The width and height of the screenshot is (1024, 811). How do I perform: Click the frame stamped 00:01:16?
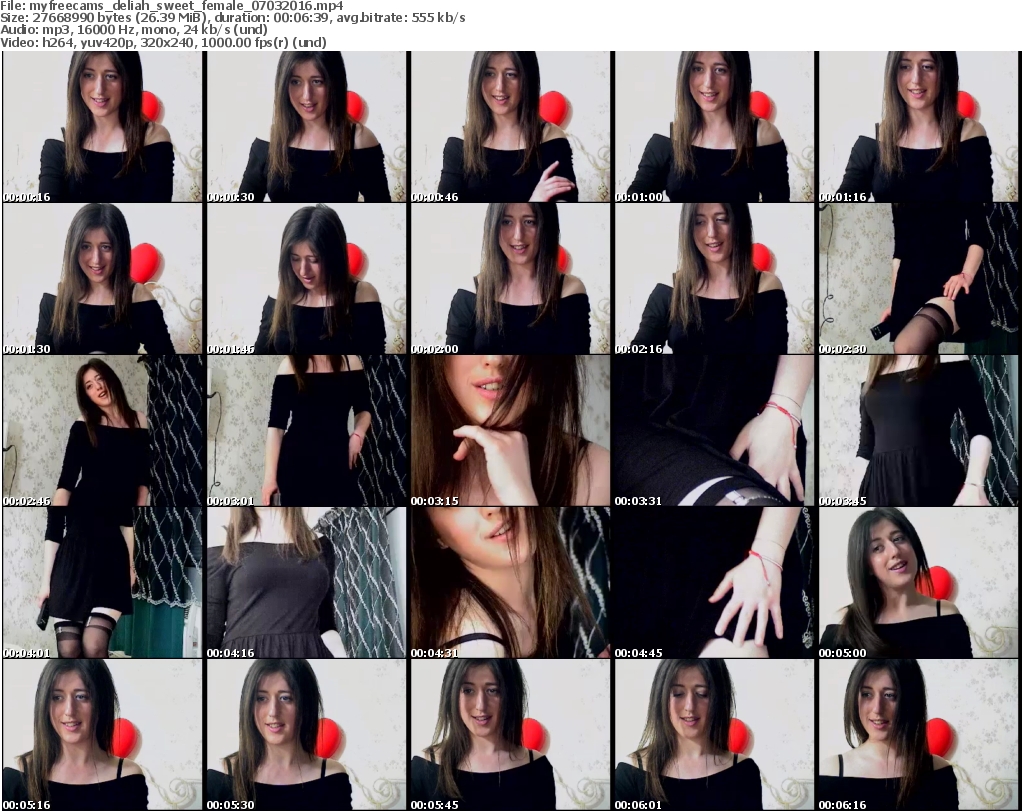(918, 127)
